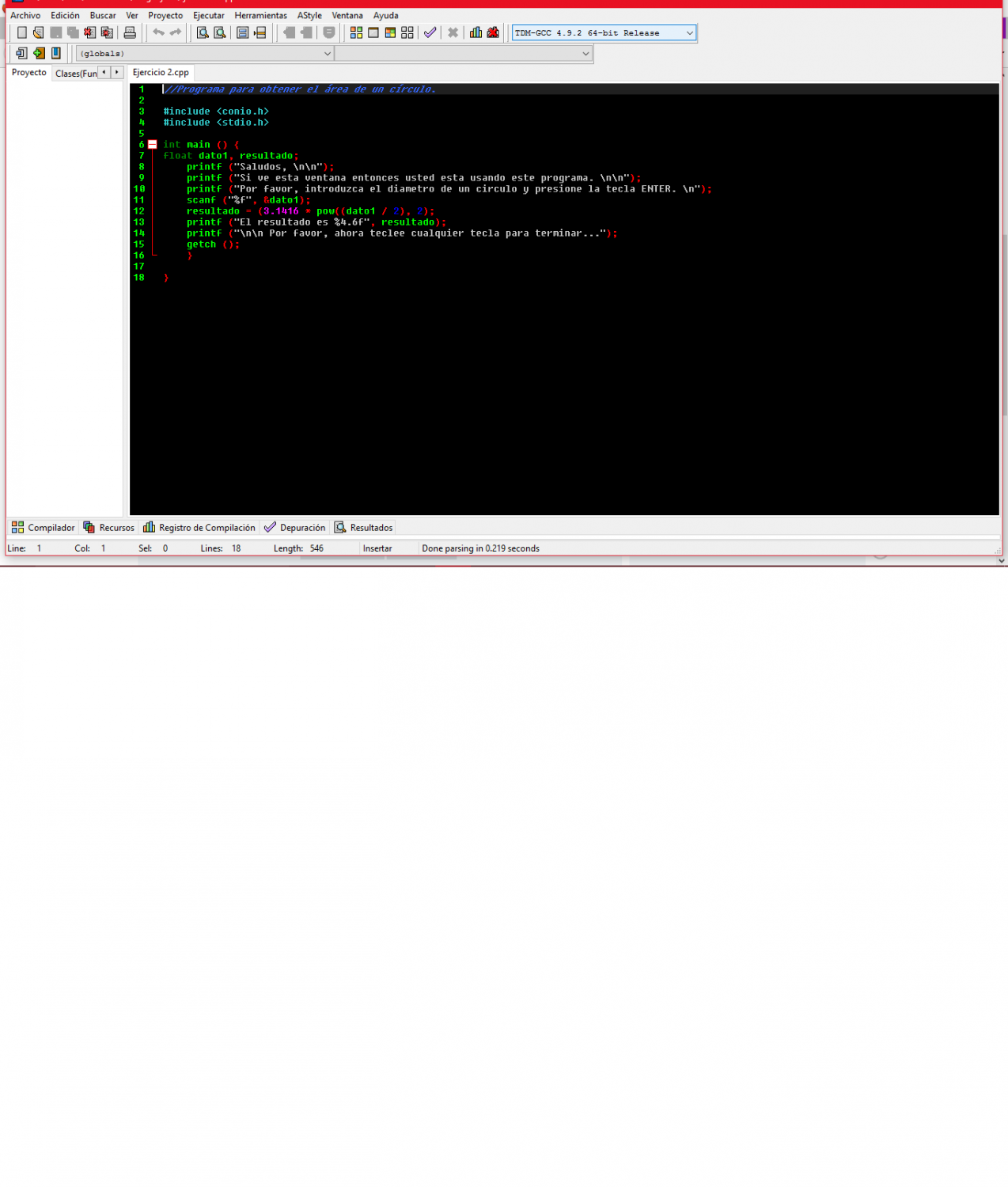
Task: Click the Save All icon
Action: (73, 32)
